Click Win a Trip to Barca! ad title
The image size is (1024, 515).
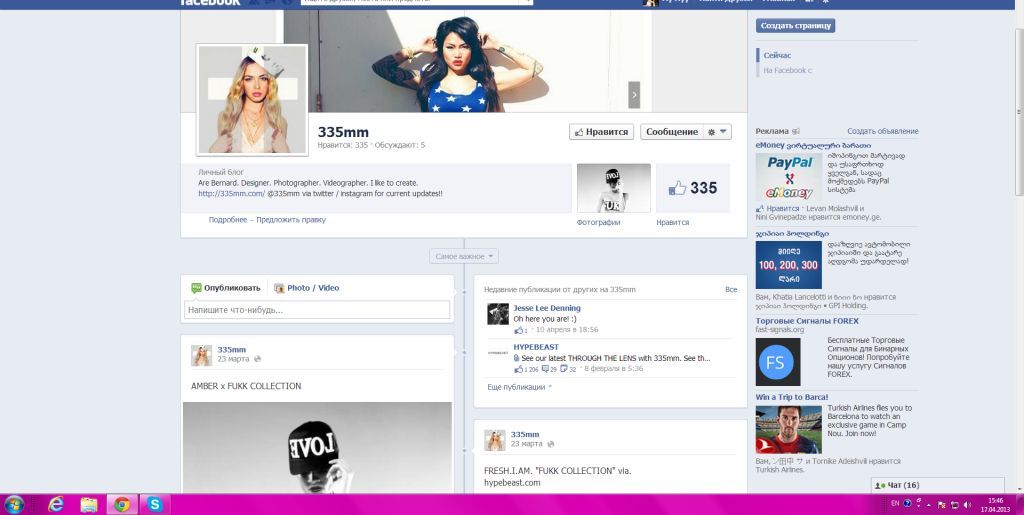tap(792, 397)
